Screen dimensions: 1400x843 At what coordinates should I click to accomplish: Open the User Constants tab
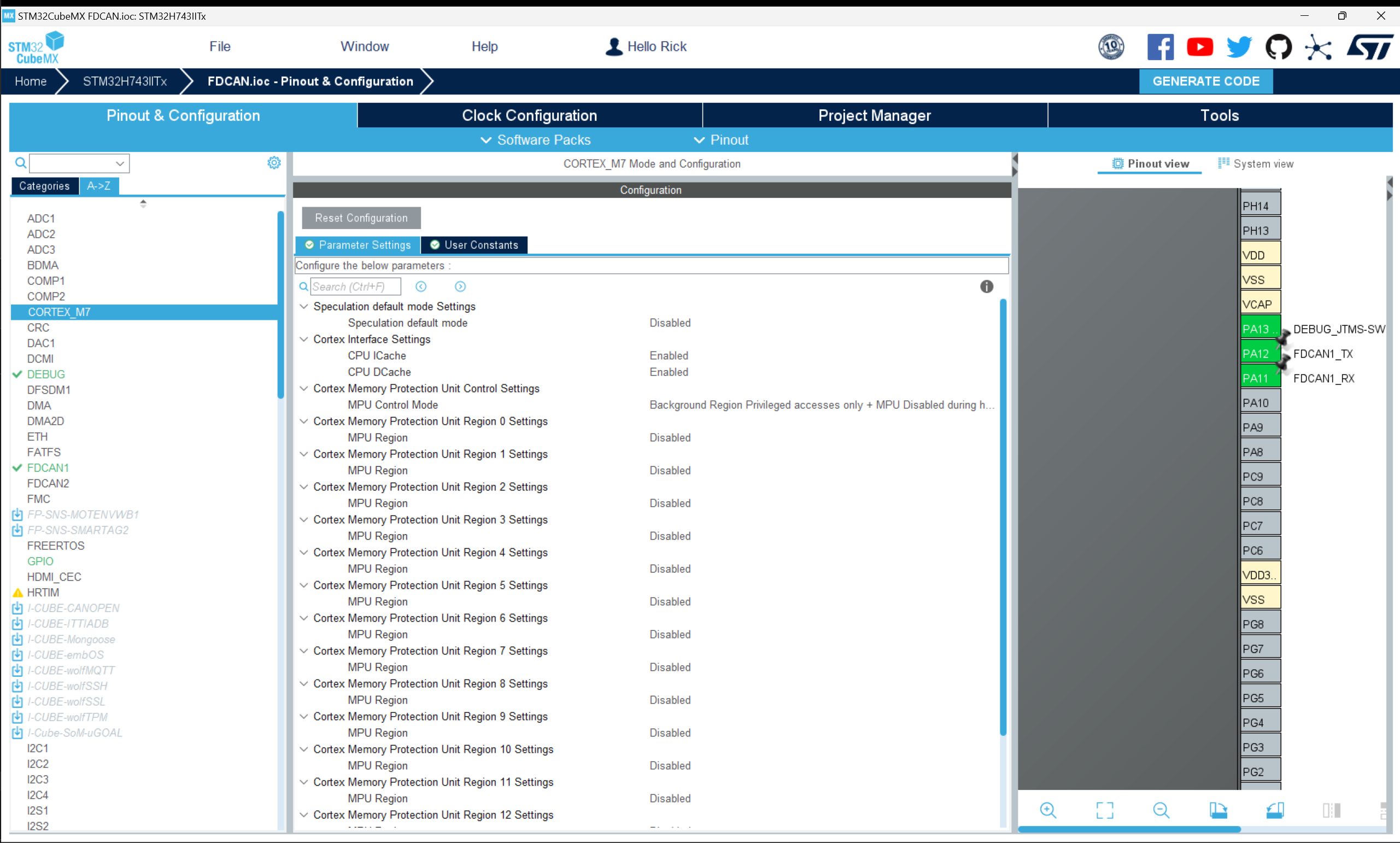point(475,245)
